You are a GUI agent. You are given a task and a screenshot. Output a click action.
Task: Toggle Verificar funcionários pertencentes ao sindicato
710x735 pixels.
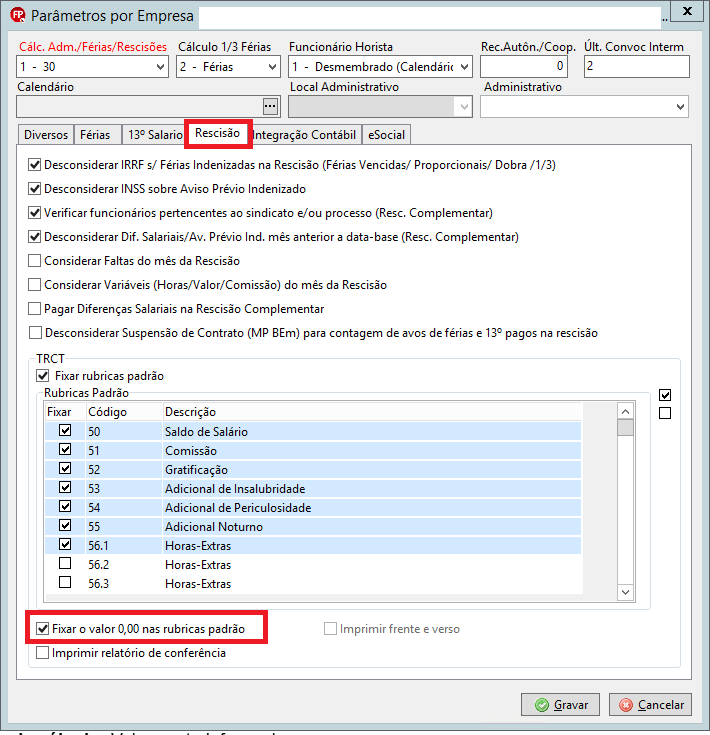pyautogui.click(x=34, y=212)
